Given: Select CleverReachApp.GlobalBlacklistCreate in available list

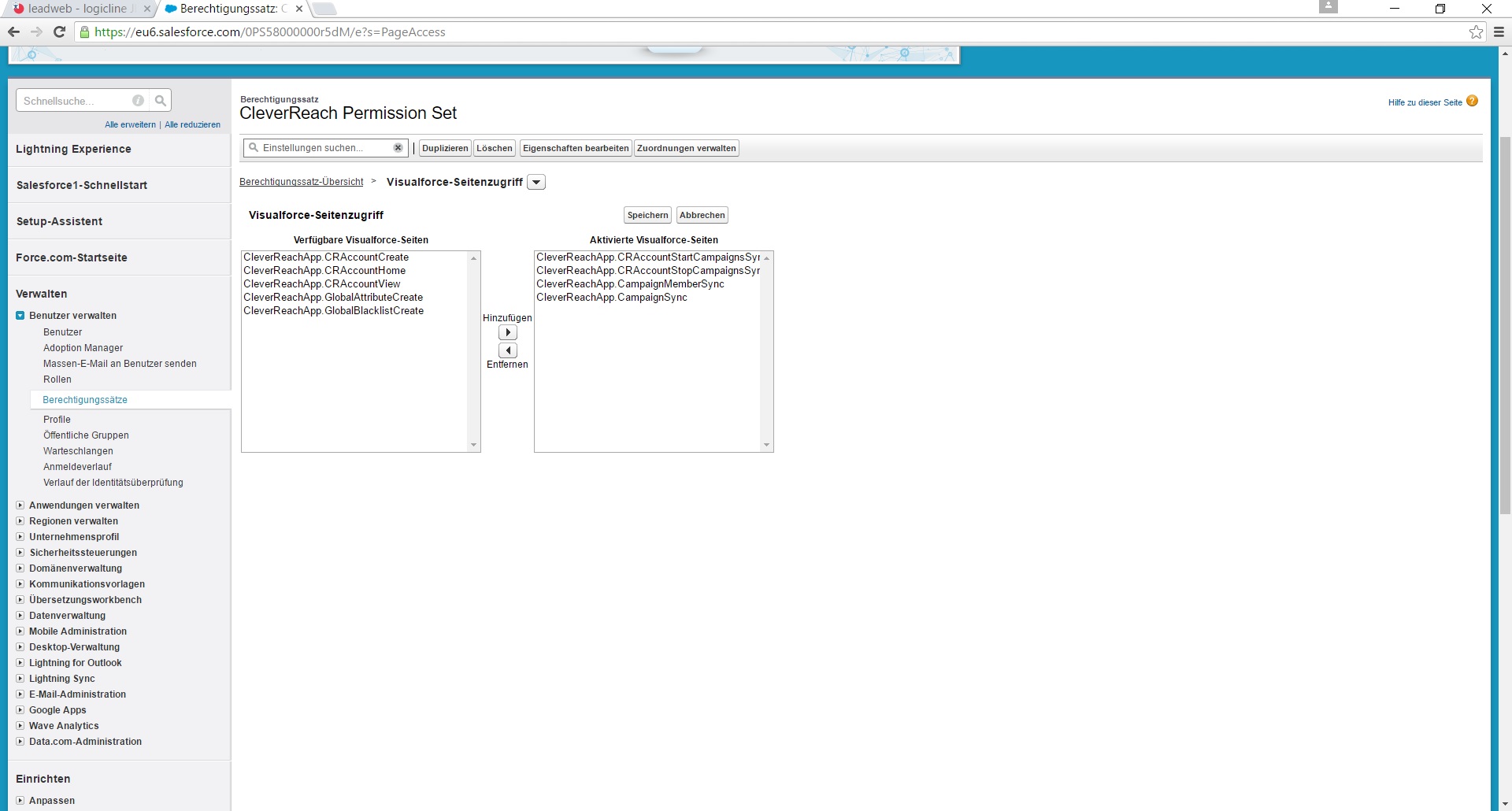Looking at the screenshot, I should point(334,310).
